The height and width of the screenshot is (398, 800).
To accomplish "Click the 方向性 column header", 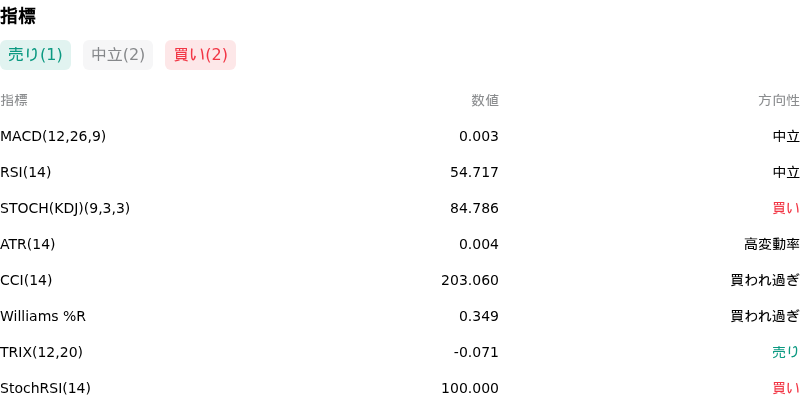I will [779, 101].
